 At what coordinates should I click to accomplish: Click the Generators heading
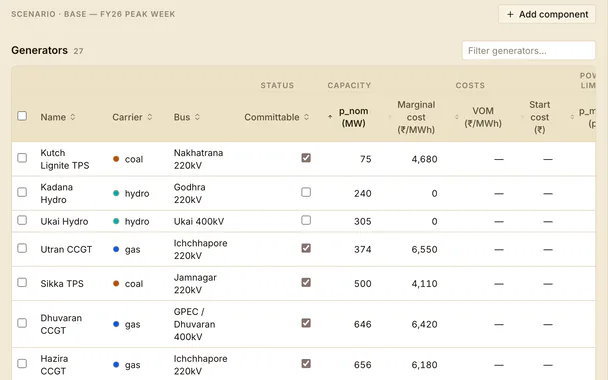coord(40,50)
